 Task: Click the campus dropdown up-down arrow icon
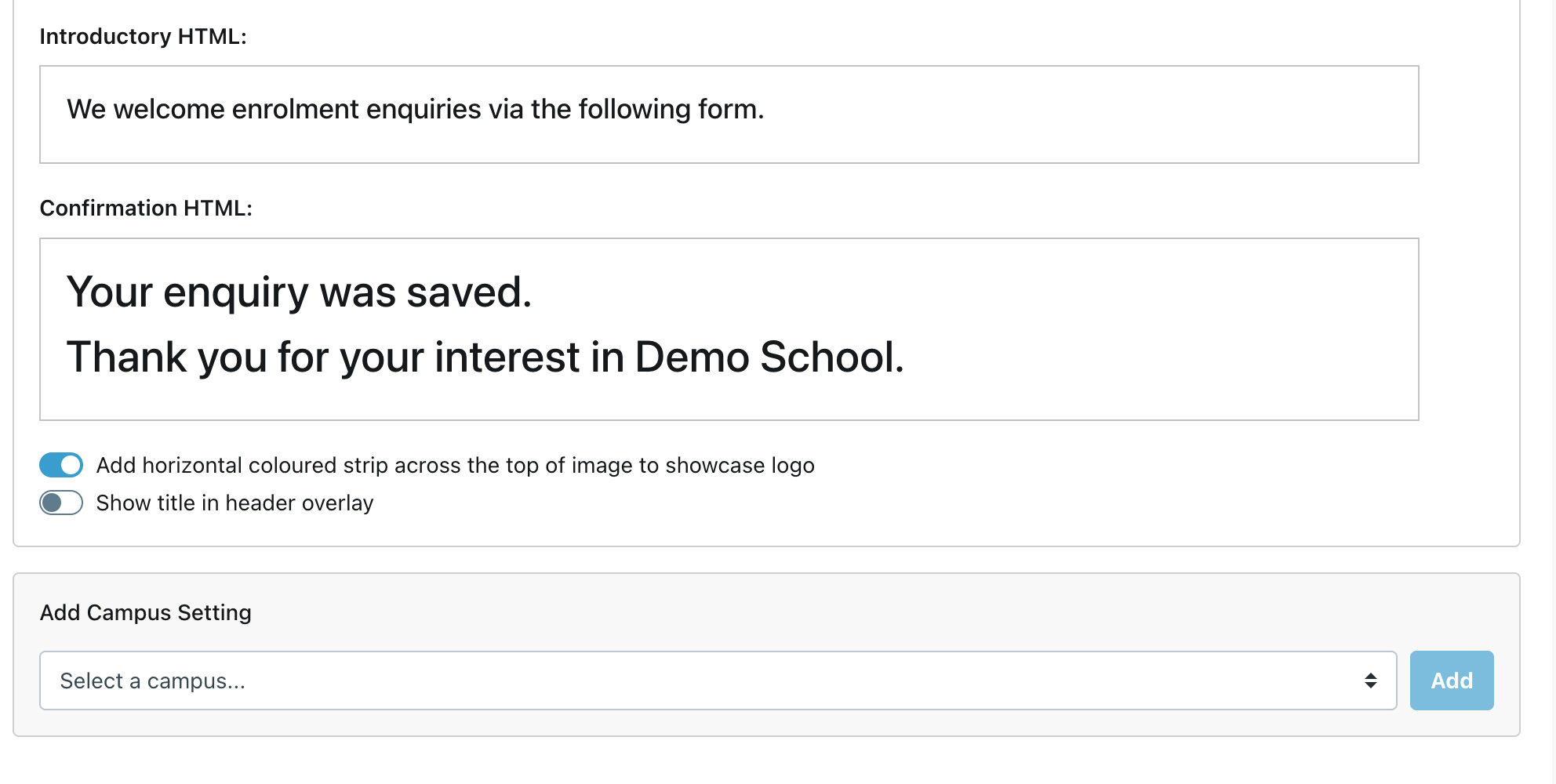click(1370, 681)
